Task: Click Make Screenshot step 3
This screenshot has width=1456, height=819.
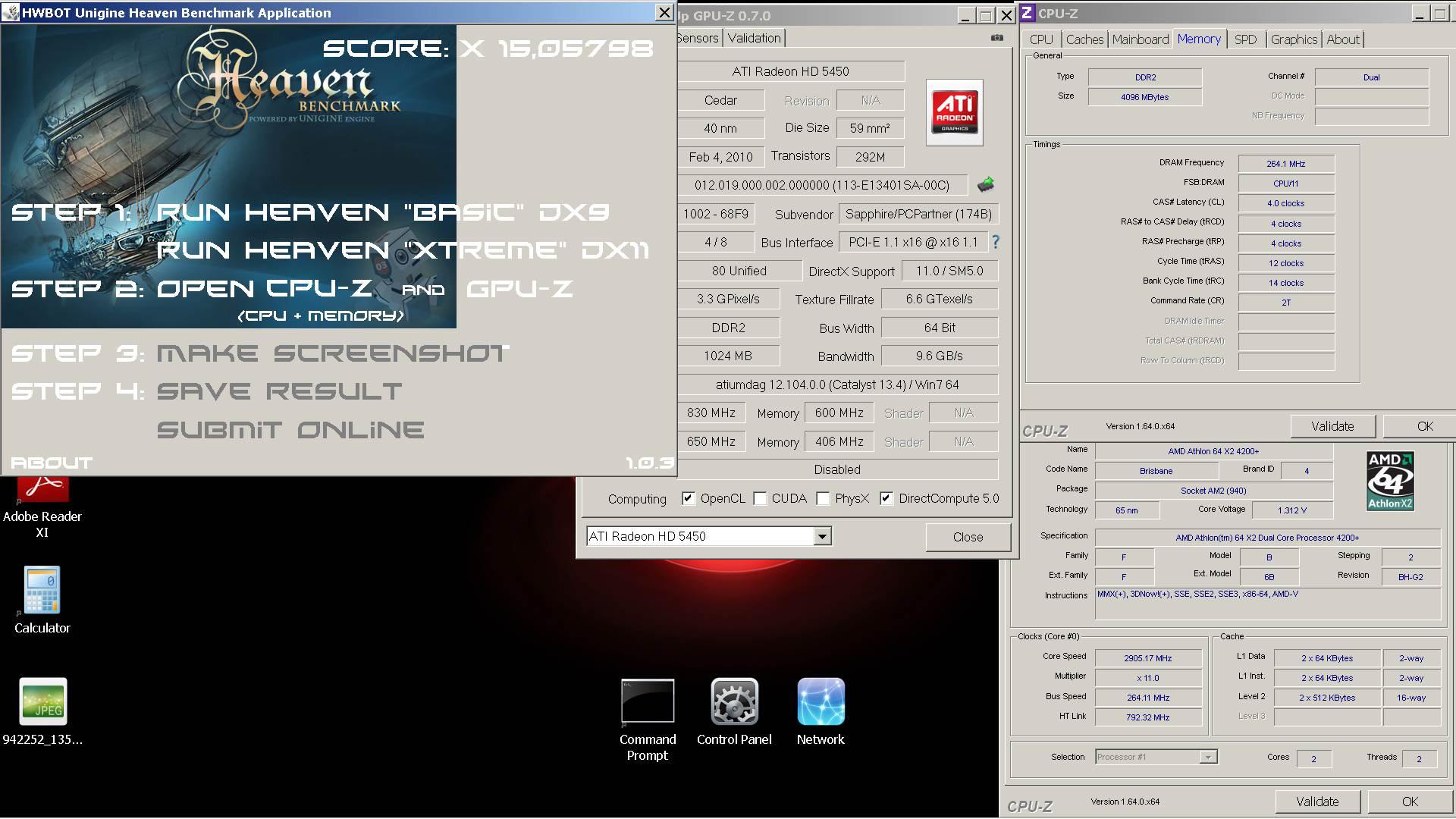Action: (332, 353)
